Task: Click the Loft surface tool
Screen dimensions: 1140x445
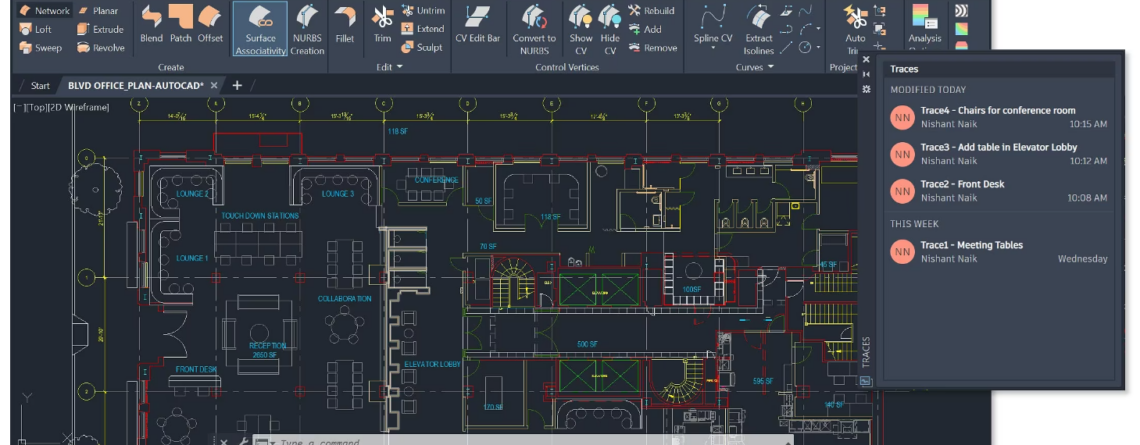Action: tap(36, 30)
